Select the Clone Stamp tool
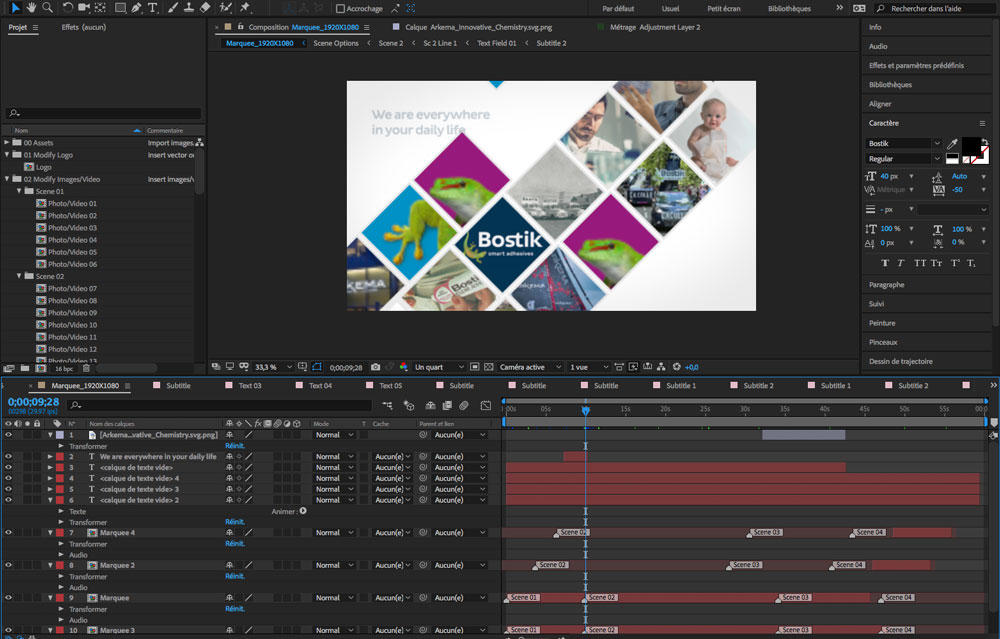Viewport: 1000px width, 639px height. click(189, 8)
